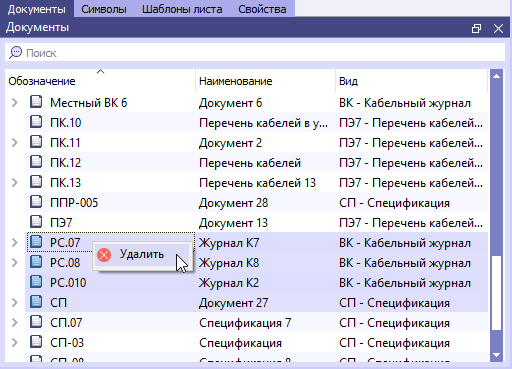
Task: Click the Журнал К8 cell
Action: point(229,263)
